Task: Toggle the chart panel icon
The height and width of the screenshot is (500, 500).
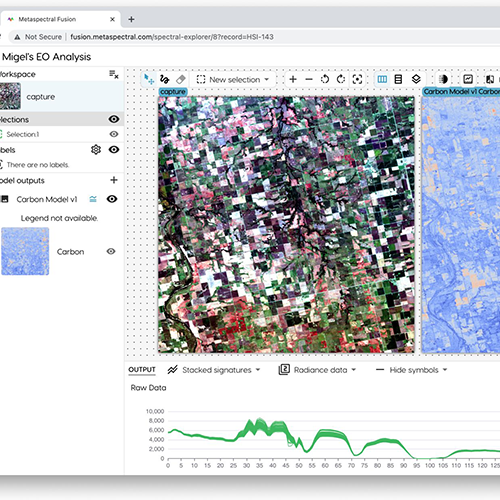Action: point(468,79)
